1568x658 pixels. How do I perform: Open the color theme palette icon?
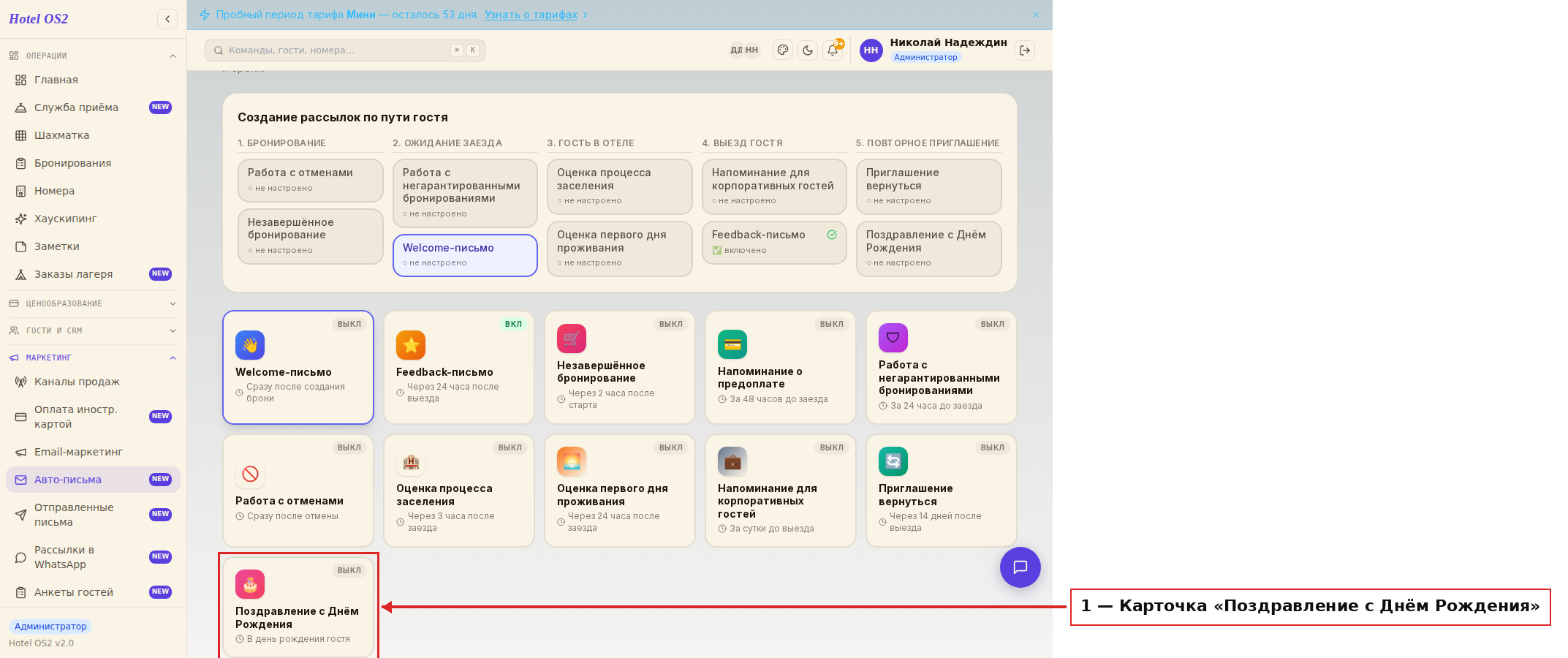[x=783, y=50]
